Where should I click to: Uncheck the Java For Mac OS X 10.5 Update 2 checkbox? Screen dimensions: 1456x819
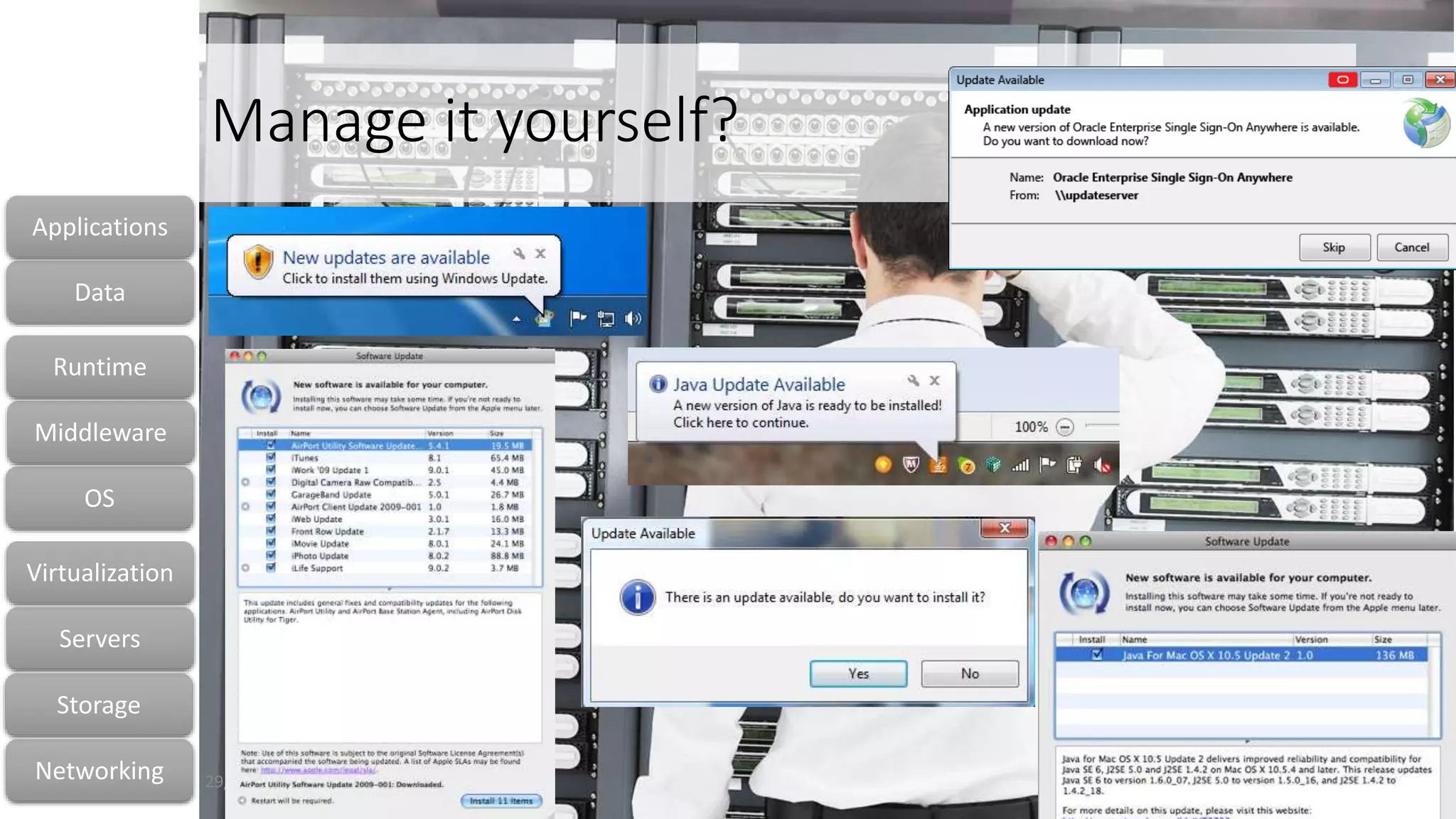coord(1097,655)
